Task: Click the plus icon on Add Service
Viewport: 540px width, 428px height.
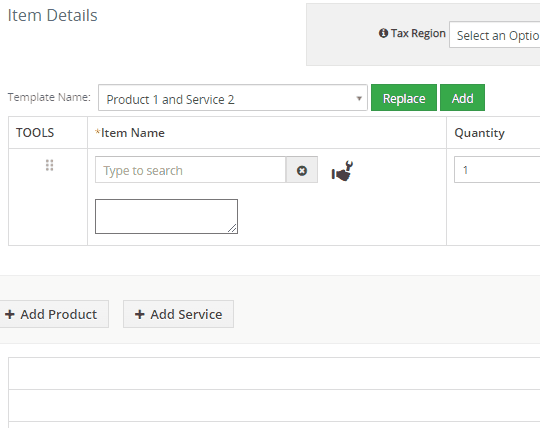Action: coord(139,314)
